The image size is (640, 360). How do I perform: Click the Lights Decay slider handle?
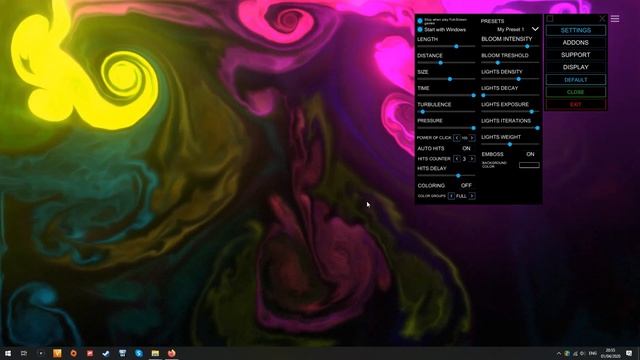coord(483,96)
